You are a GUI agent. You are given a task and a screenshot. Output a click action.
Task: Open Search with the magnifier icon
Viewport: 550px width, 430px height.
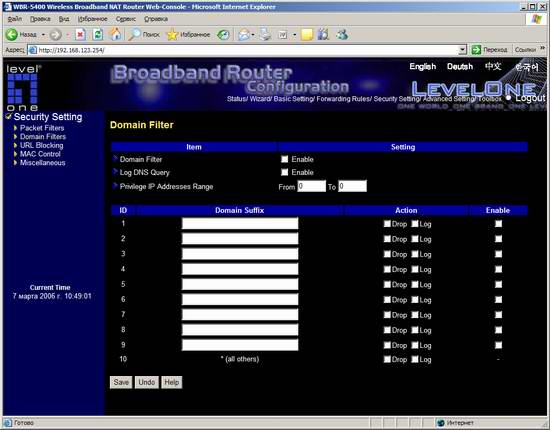(x=134, y=34)
